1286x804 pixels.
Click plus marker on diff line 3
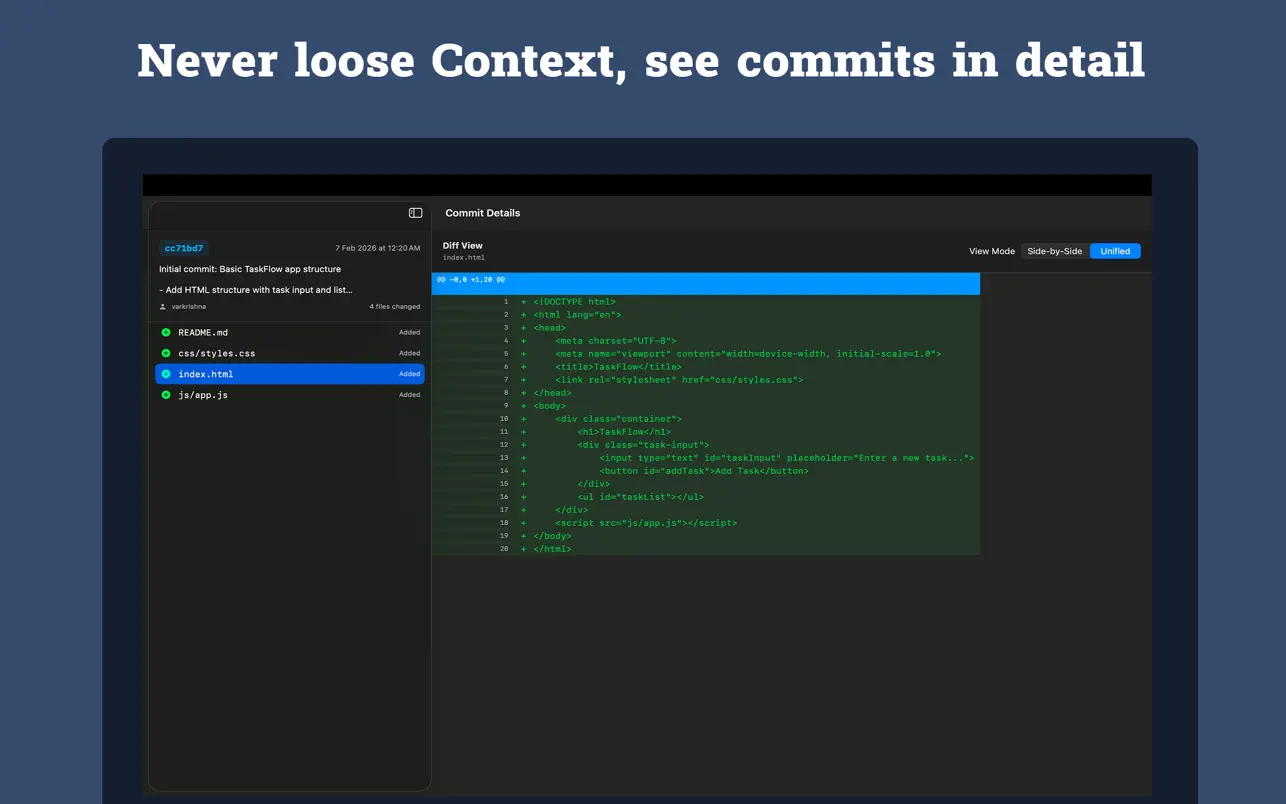click(x=523, y=328)
